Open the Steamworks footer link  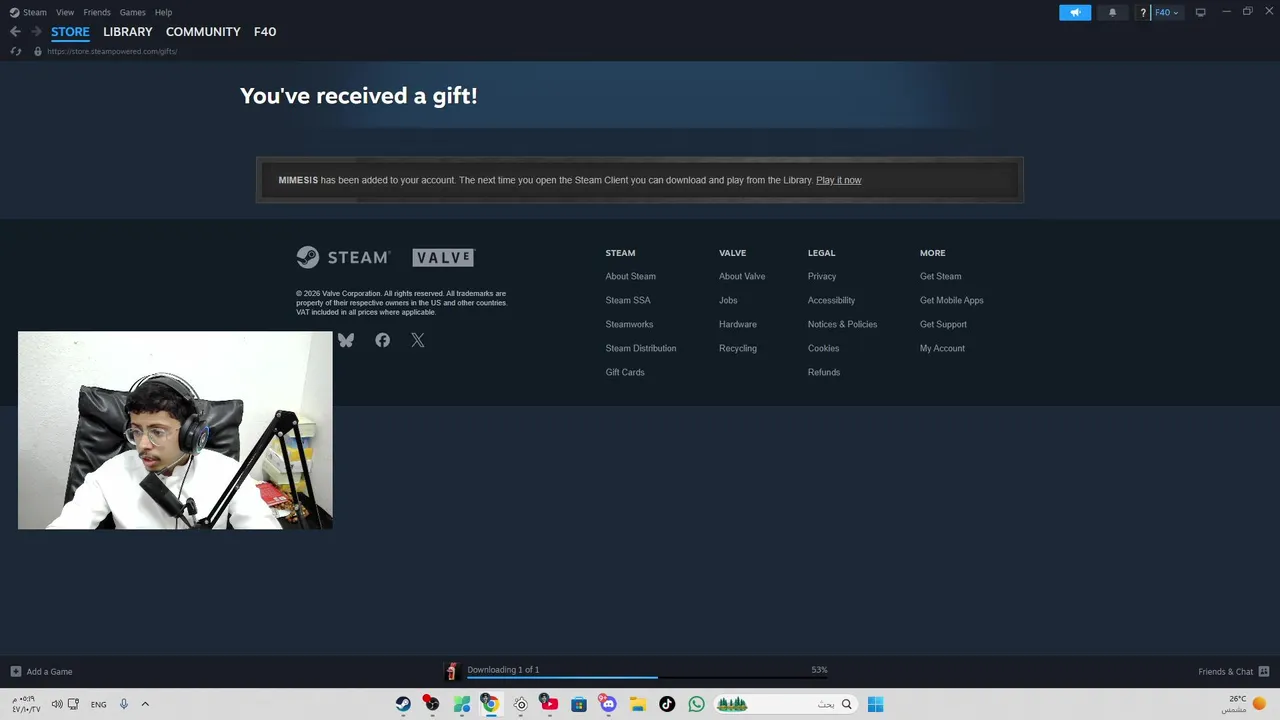(629, 324)
